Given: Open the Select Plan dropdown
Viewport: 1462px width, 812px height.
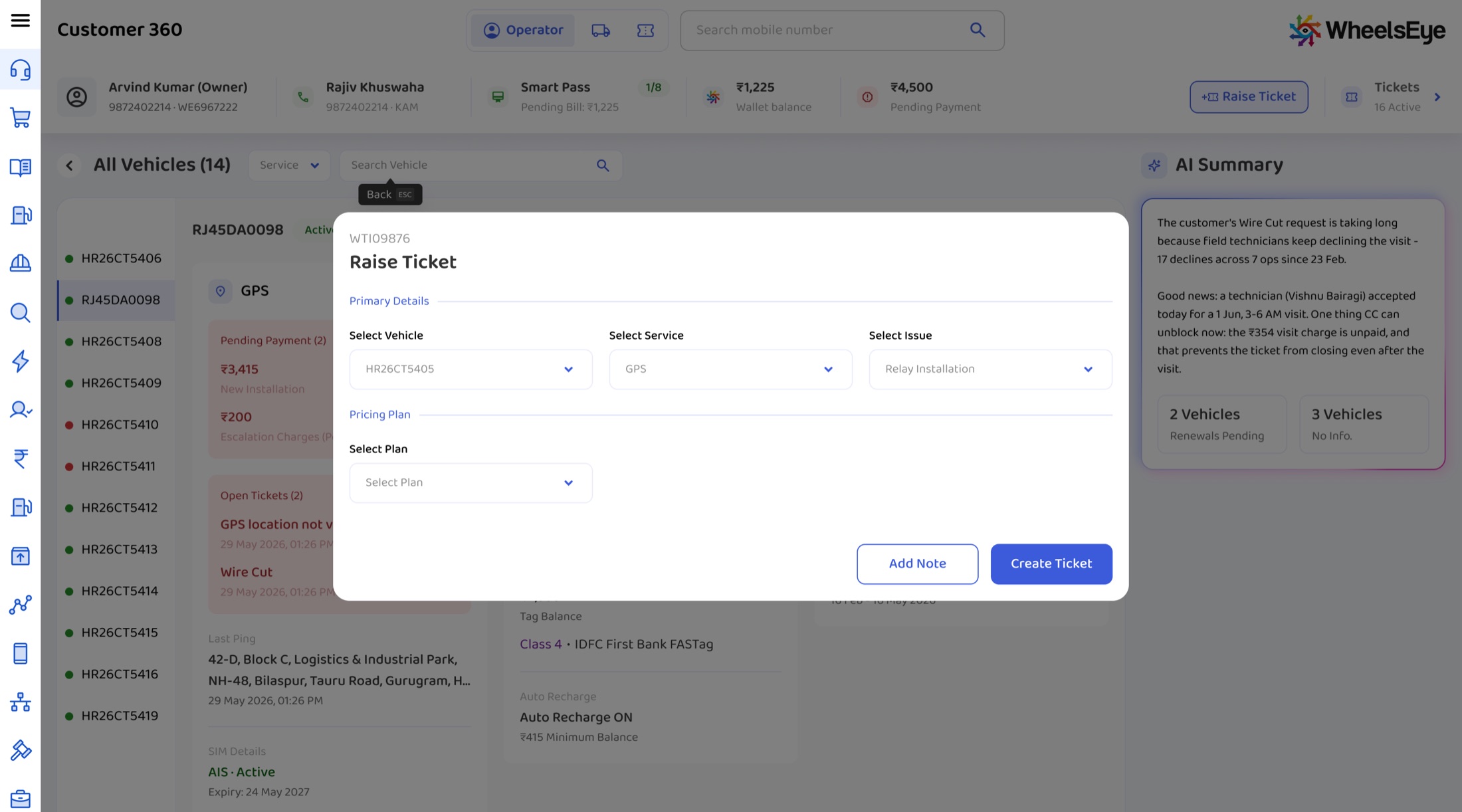Looking at the screenshot, I should (470, 483).
